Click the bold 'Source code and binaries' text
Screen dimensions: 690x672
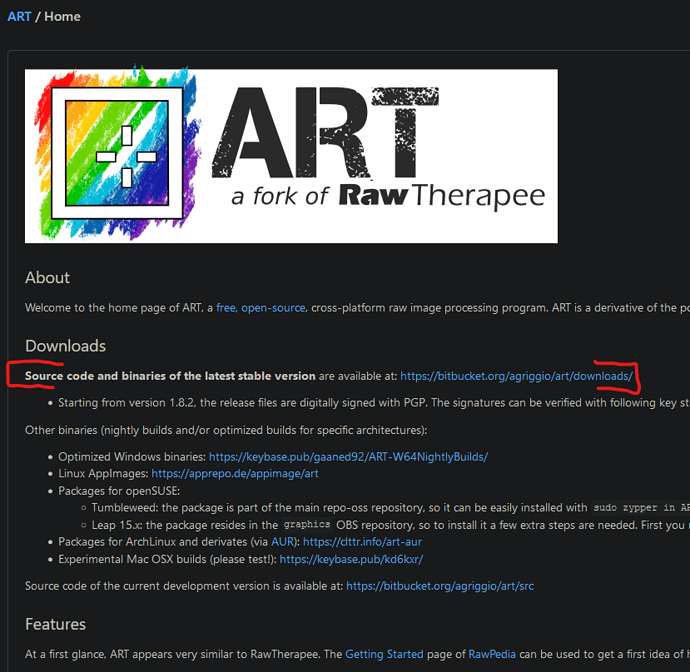coord(170,376)
